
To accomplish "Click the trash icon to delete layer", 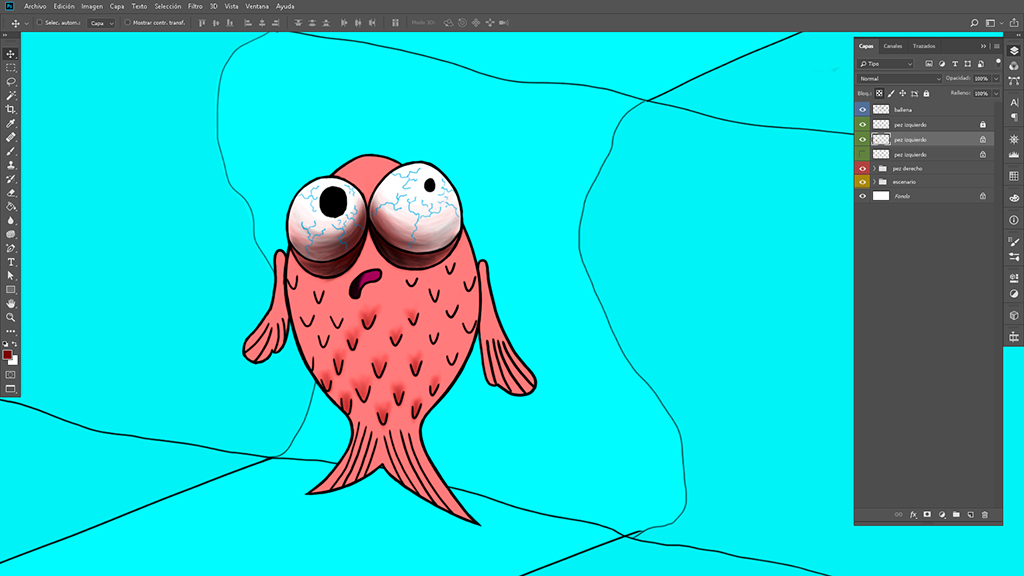I will click(985, 514).
